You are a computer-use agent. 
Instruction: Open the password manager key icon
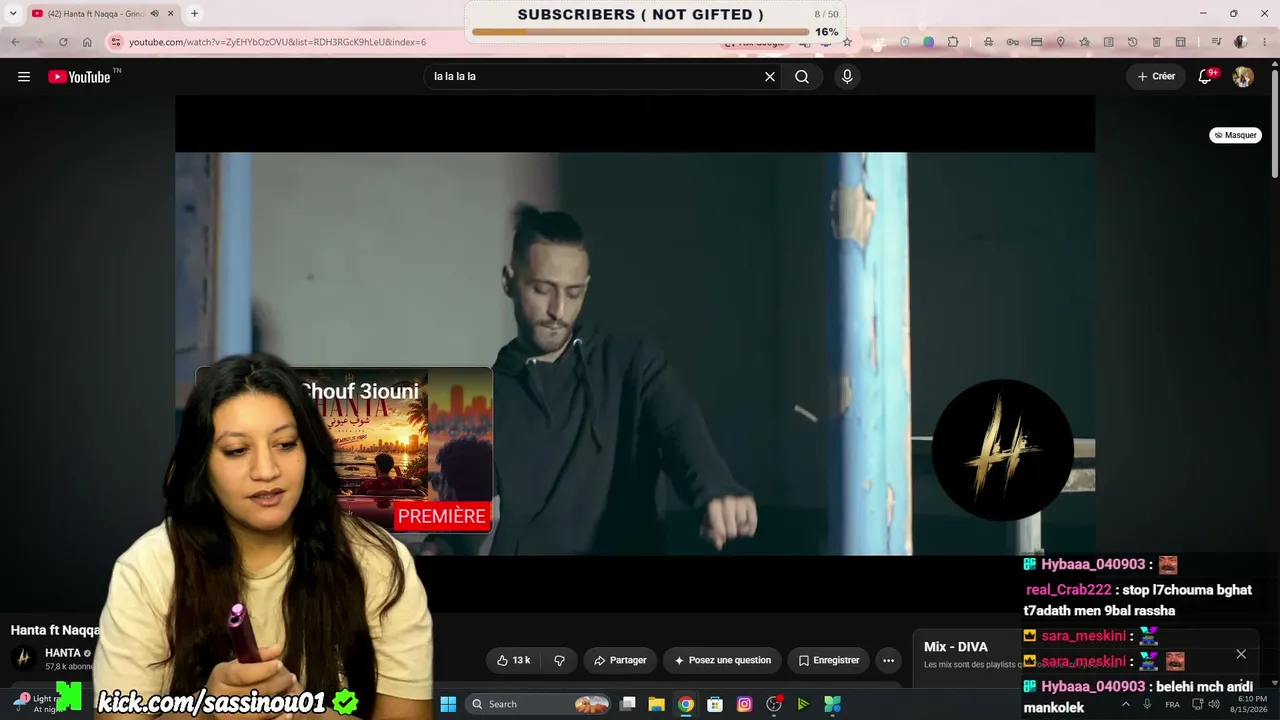tap(1012, 42)
